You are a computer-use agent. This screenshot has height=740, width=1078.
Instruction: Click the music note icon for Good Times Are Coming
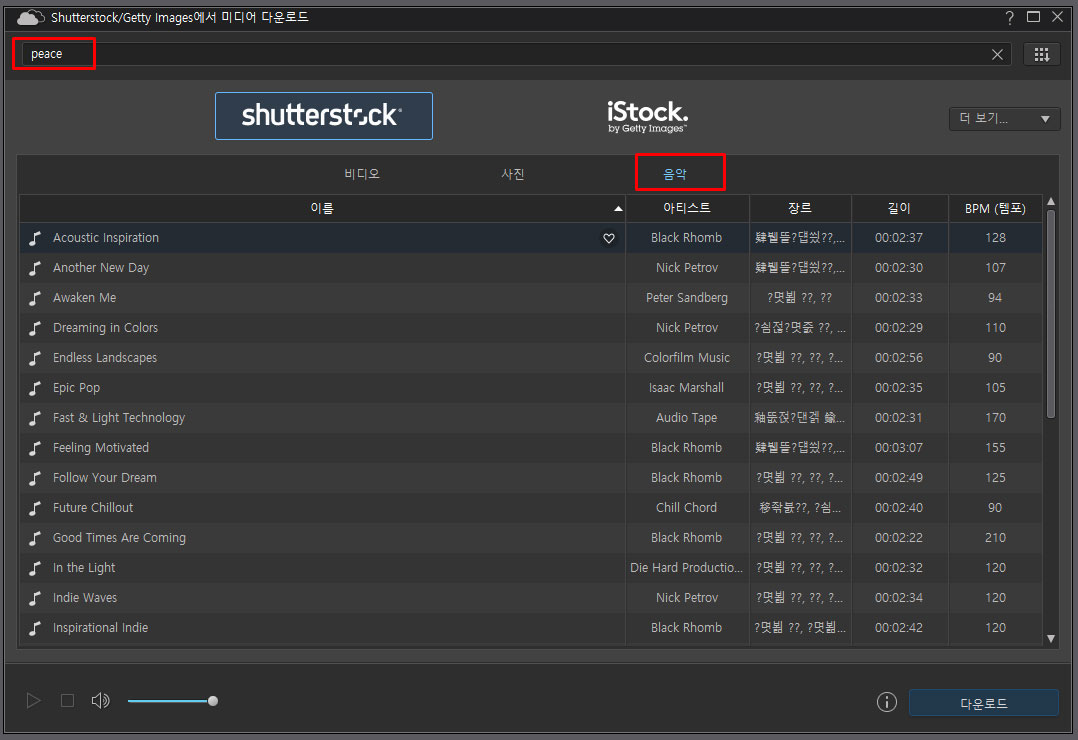click(35, 538)
